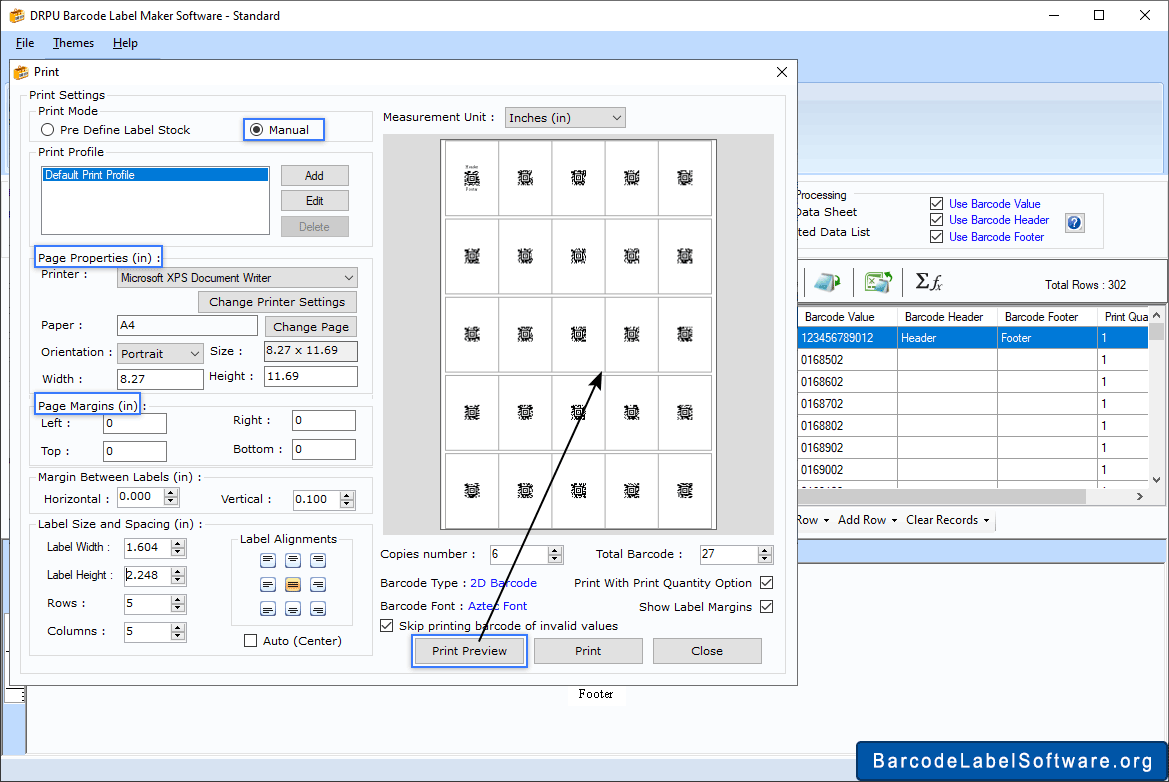
Task: Click Barcode Header column heading
Action: click(x=944, y=317)
